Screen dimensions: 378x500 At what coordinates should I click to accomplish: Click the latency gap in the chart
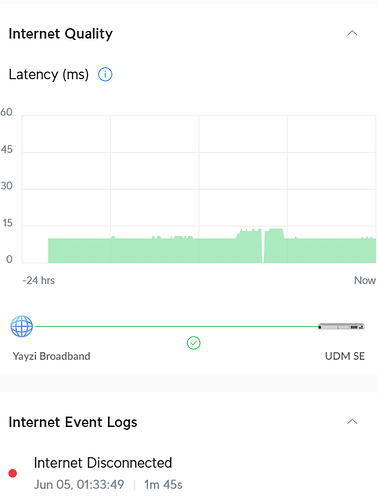[x=263, y=247]
